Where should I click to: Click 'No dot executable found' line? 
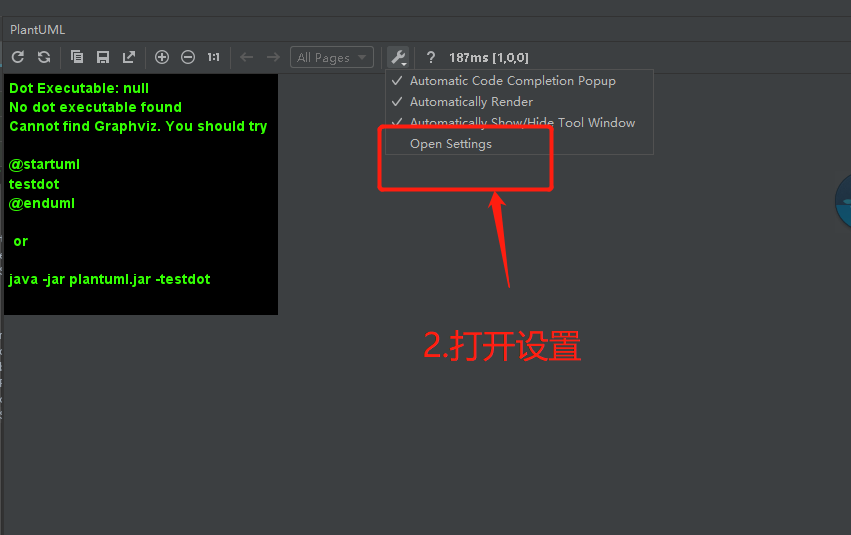pos(96,107)
